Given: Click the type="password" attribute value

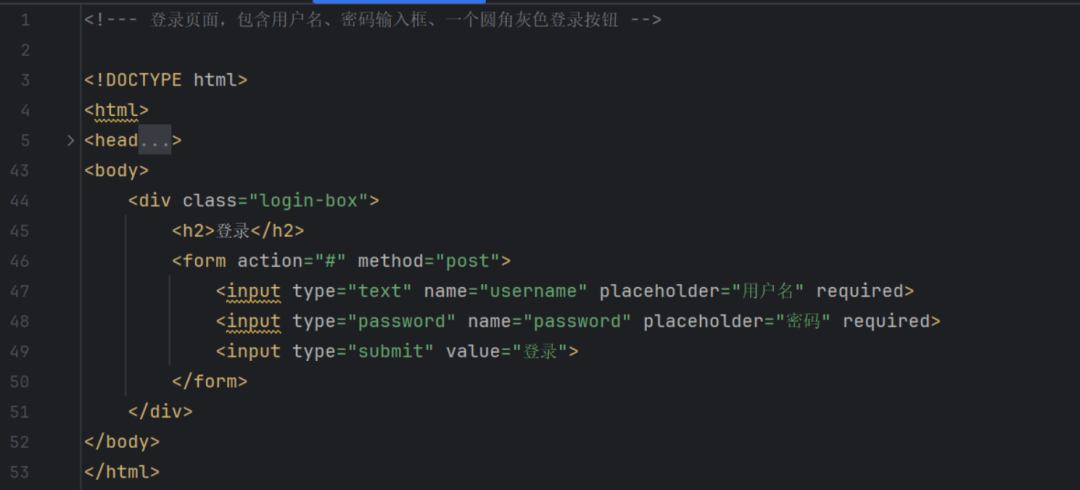Looking at the screenshot, I should pos(400,321).
